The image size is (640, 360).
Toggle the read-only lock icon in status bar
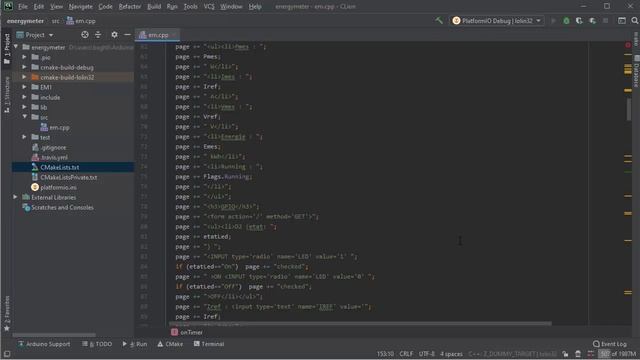coord(565,354)
